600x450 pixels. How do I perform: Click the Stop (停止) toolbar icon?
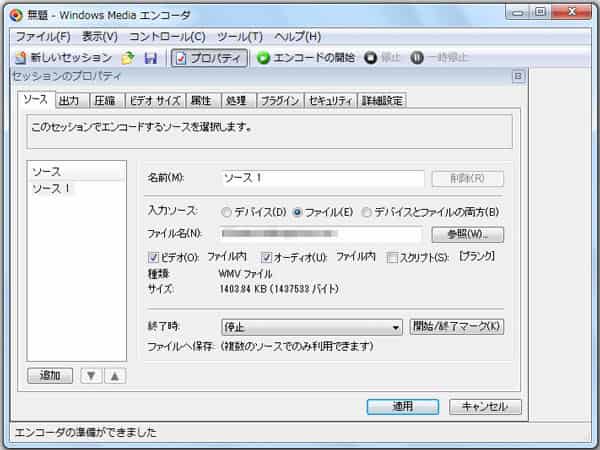370,58
